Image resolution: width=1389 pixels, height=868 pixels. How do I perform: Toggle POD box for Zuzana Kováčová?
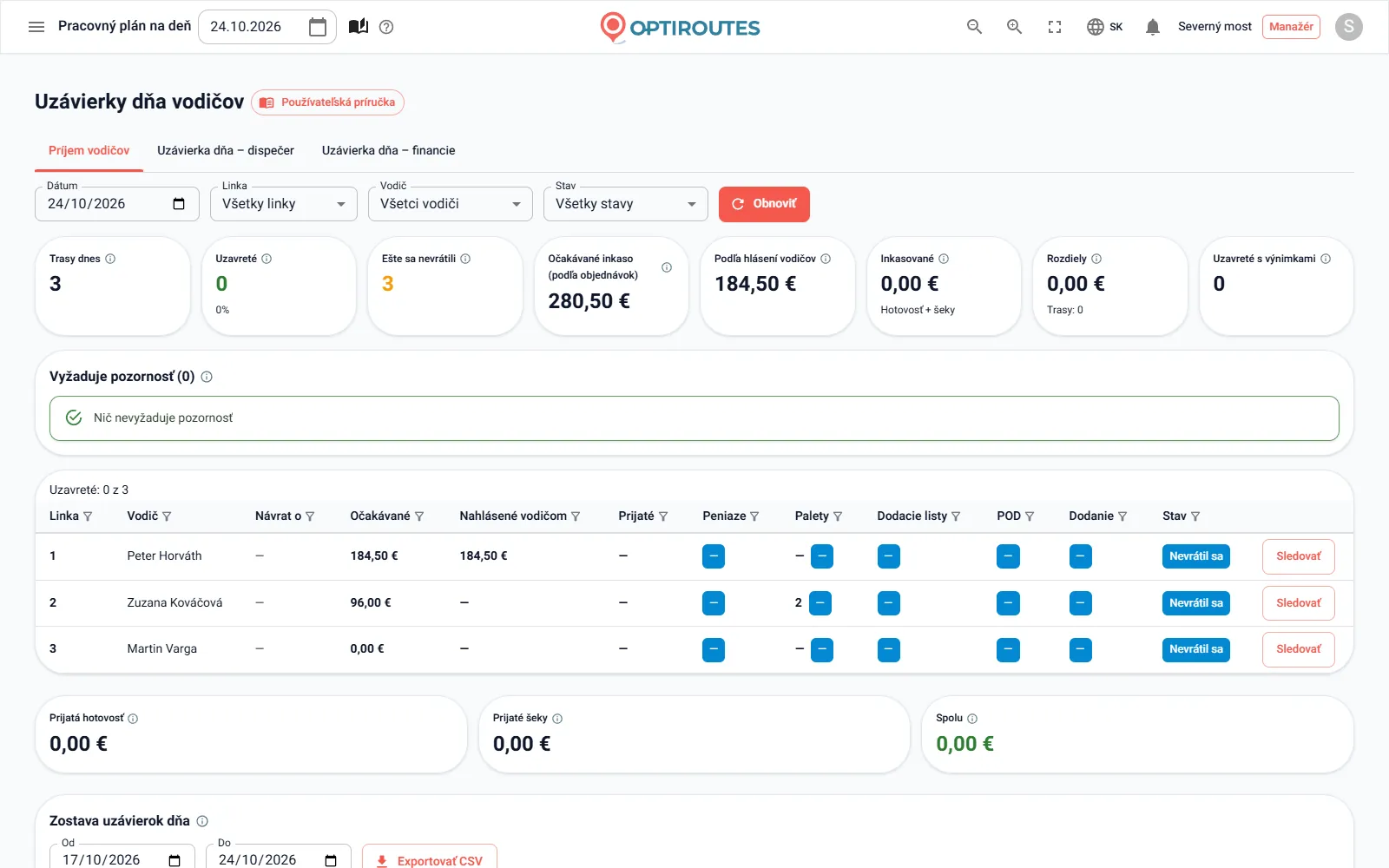point(1008,603)
